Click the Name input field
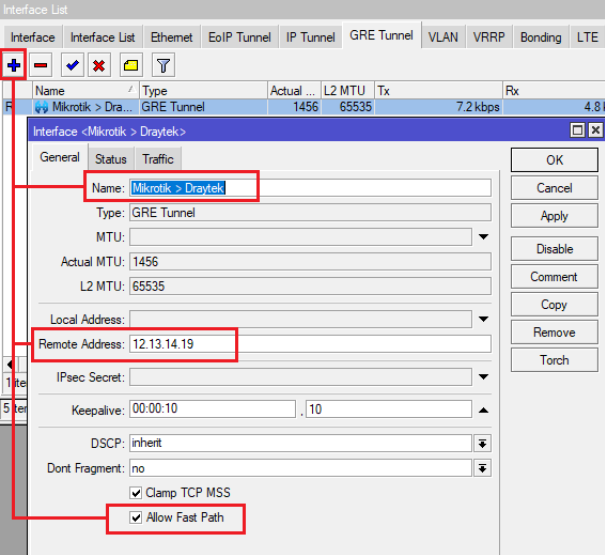605x555 pixels. 310,188
